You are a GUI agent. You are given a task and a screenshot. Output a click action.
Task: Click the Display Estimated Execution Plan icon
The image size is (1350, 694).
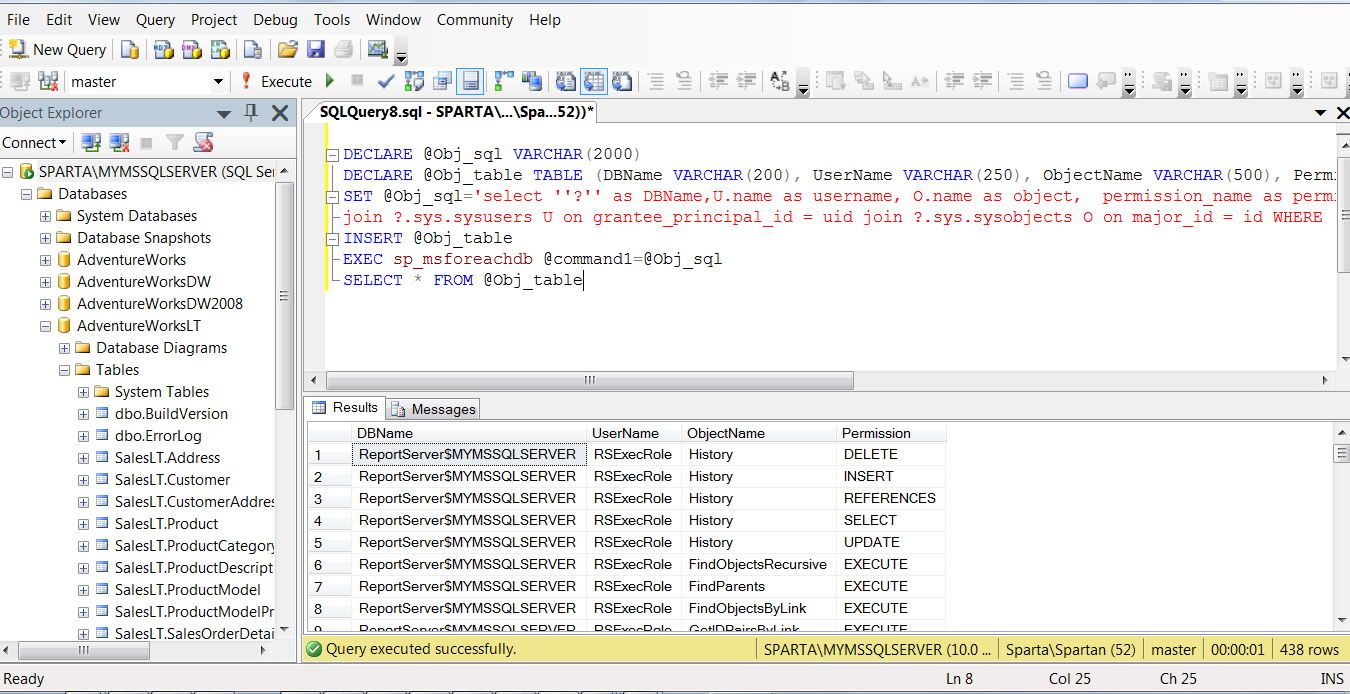click(x=414, y=81)
